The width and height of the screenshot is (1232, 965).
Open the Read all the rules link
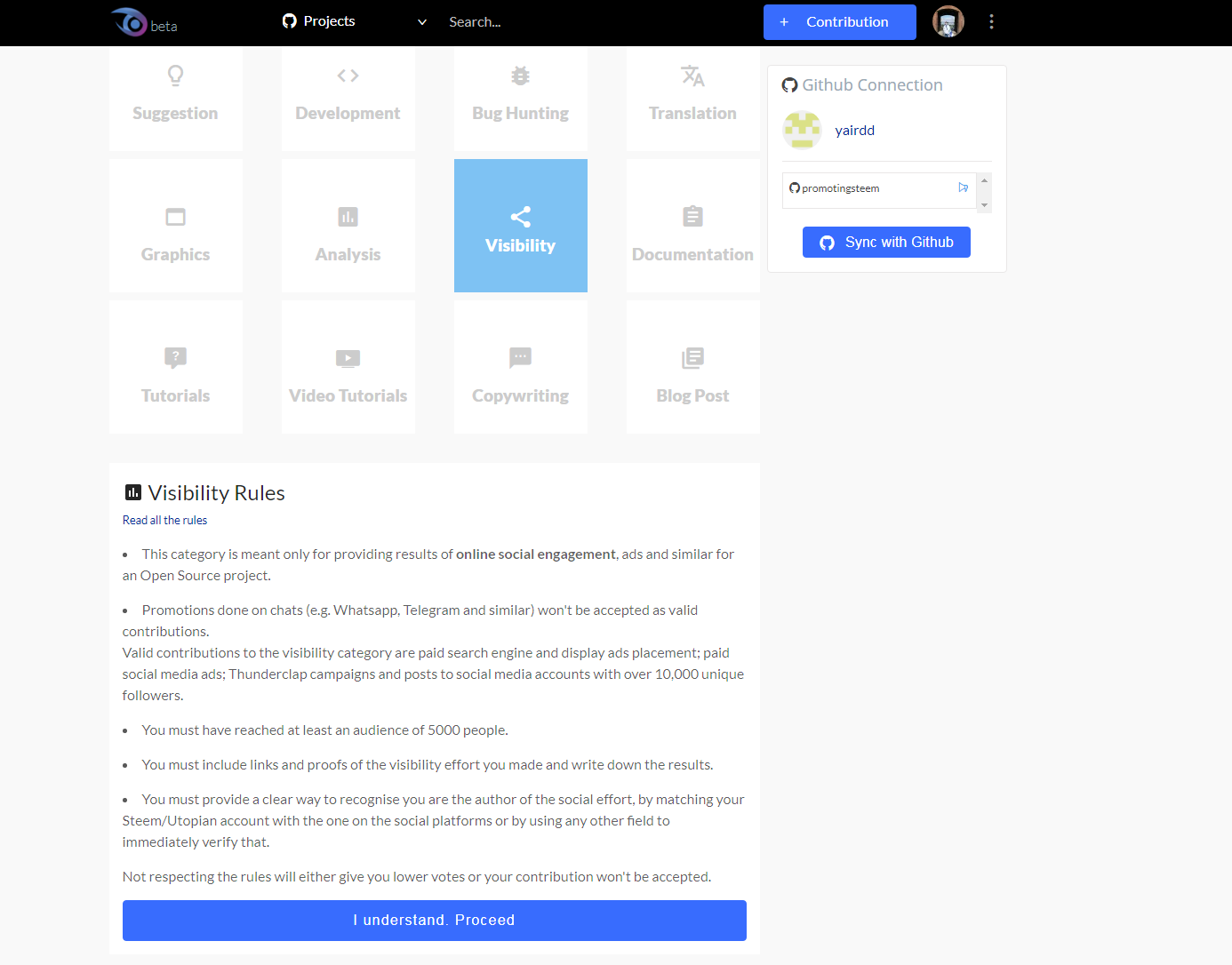click(164, 520)
